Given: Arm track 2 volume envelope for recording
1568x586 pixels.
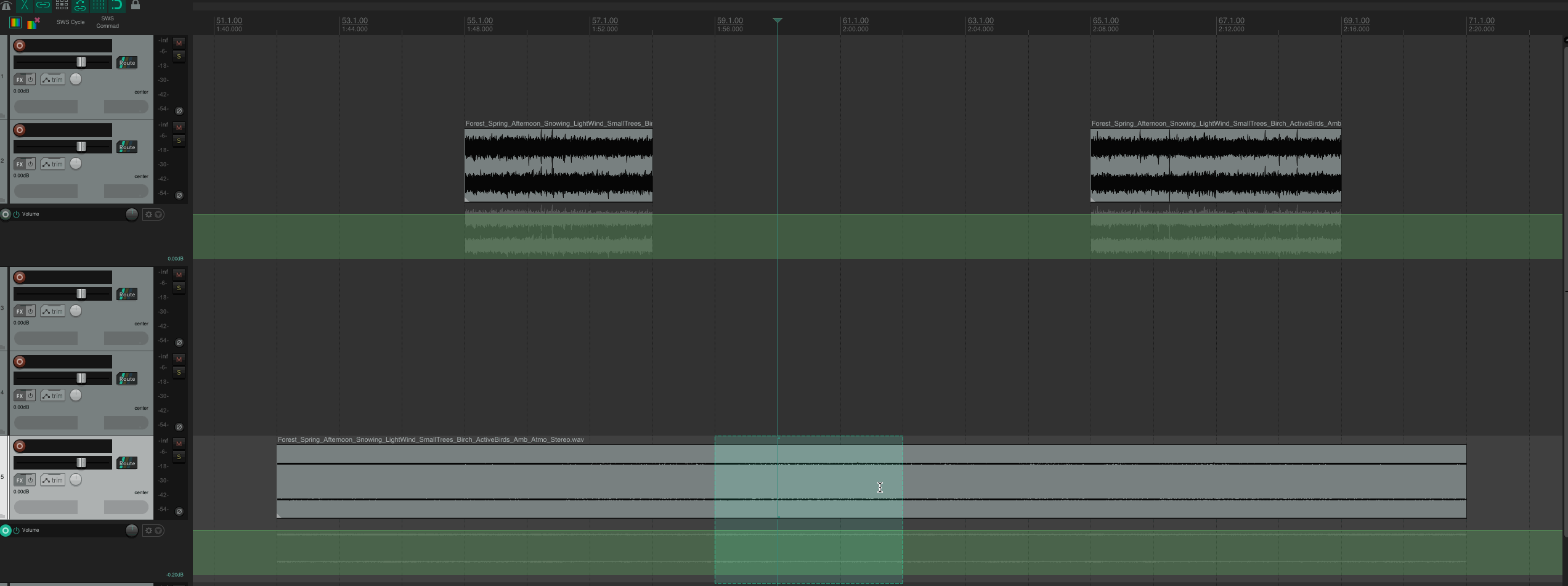Looking at the screenshot, I should (6, 214).
